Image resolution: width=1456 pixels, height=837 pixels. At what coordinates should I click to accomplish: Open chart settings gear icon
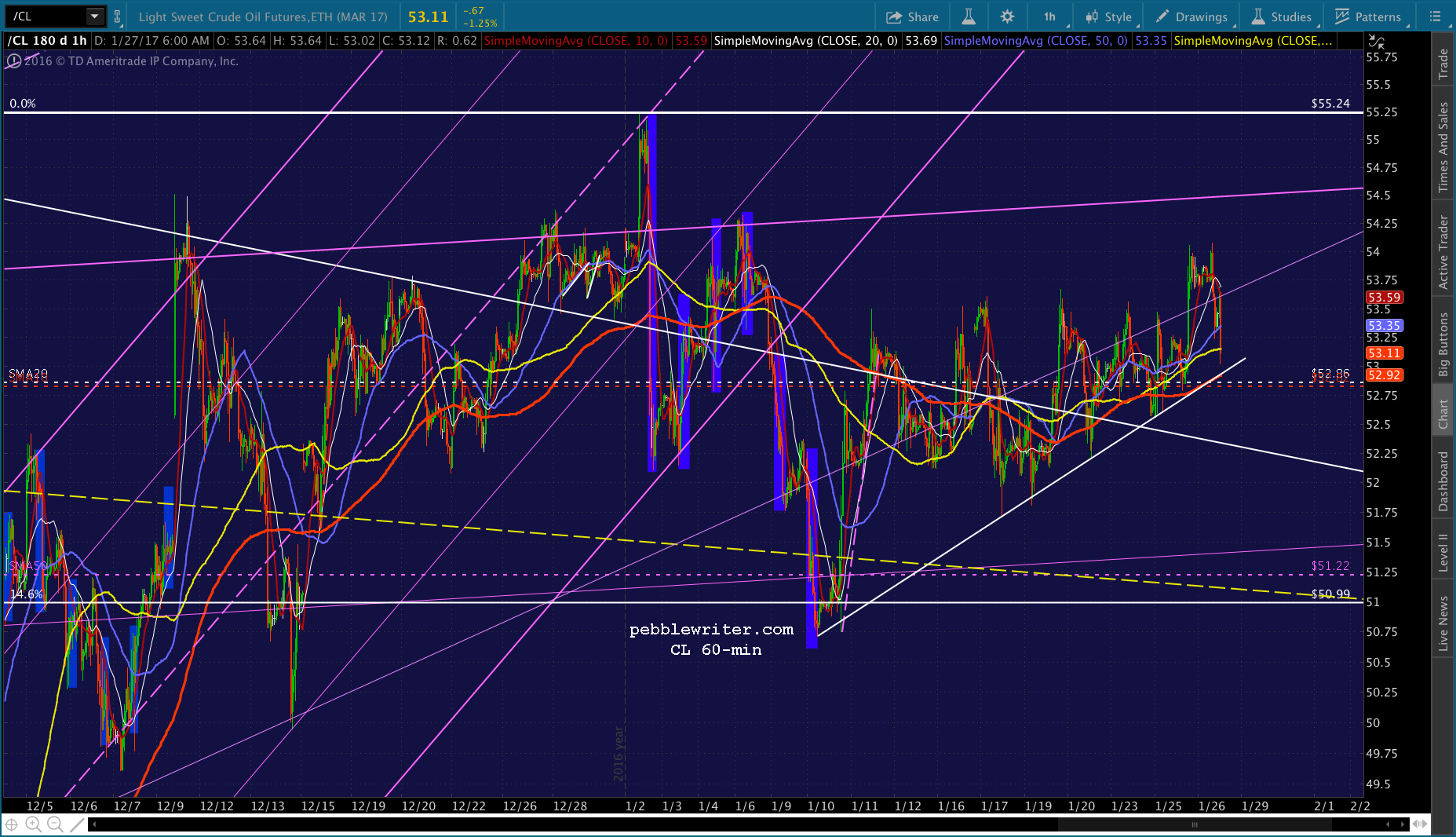(x=1007, y=16)
